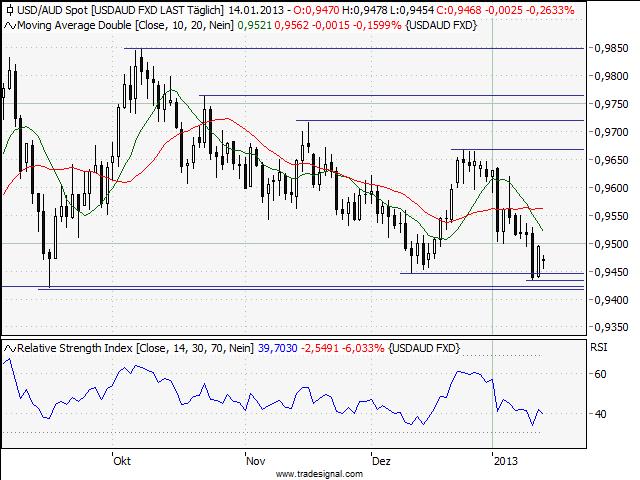Image resolution: width=640 pixels, height=480 pixels.
Task: Click the Dez label on time axis
Action: [x=381, y=461]
